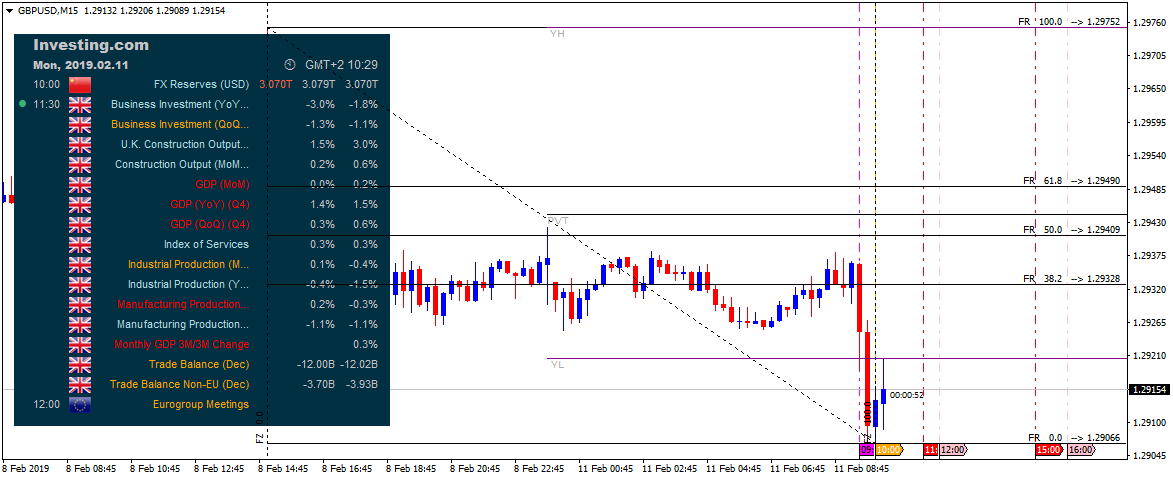Image resolution: width=1173 pixels, height=480 pixels.
Task: Click the green dot next to 11:30
Action: (x=23, y=105)
